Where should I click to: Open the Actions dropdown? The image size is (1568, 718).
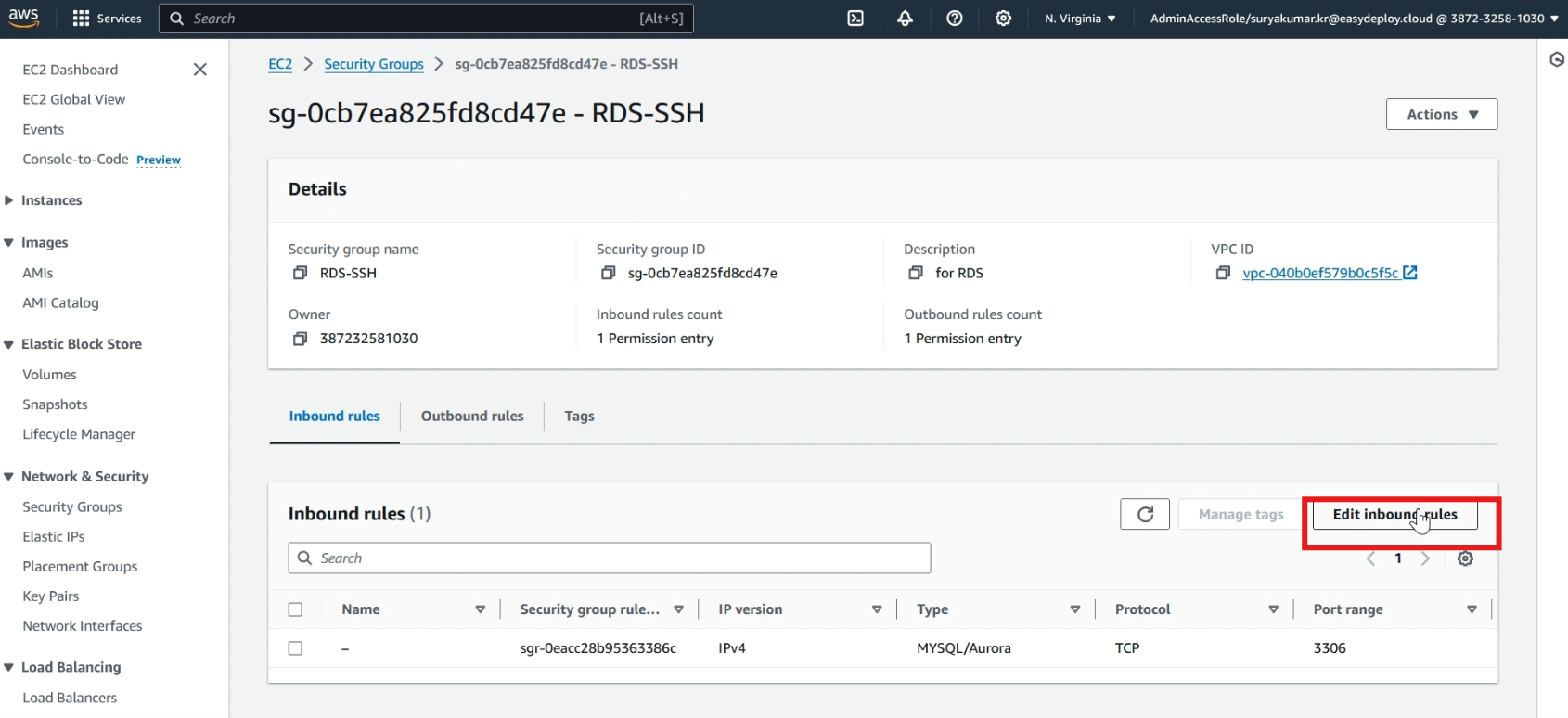pyautogui.click(x=1441, y=114)
